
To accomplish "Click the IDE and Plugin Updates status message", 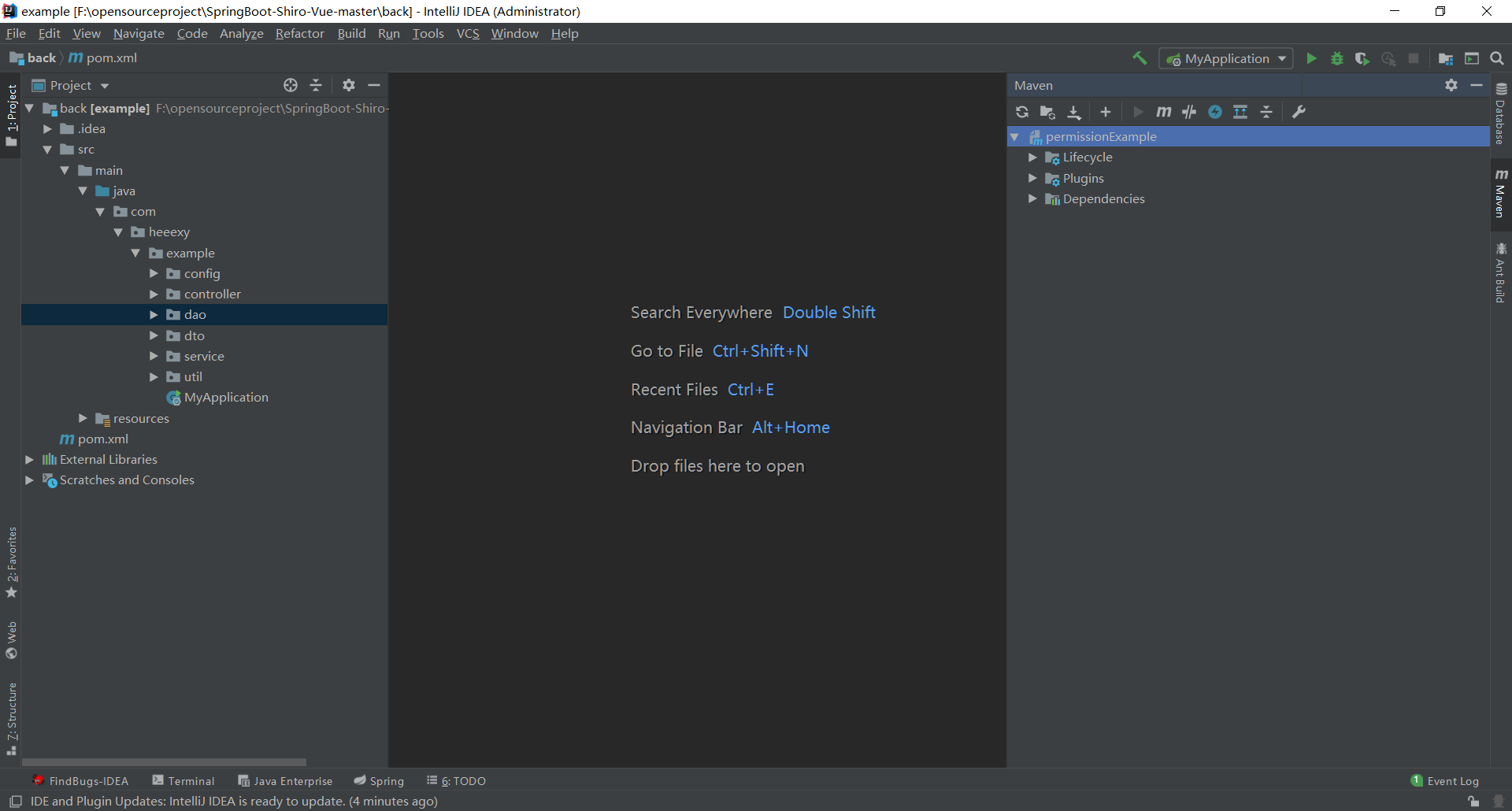I will pyautogui.click(x=234, y=802).
